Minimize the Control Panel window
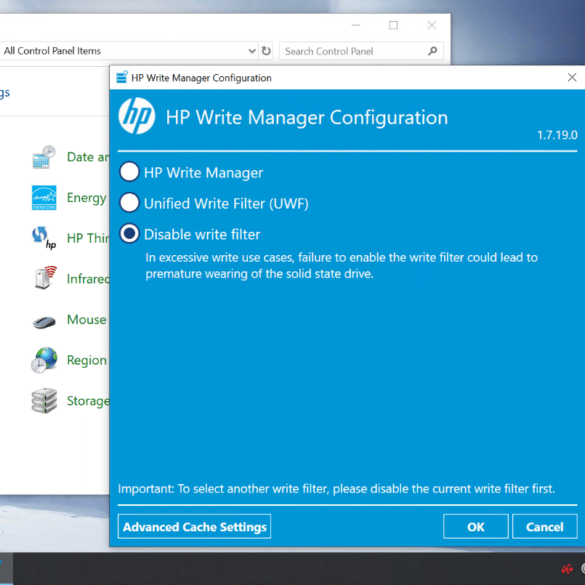This screenshot has height=585, width=585. click(356, 25)
